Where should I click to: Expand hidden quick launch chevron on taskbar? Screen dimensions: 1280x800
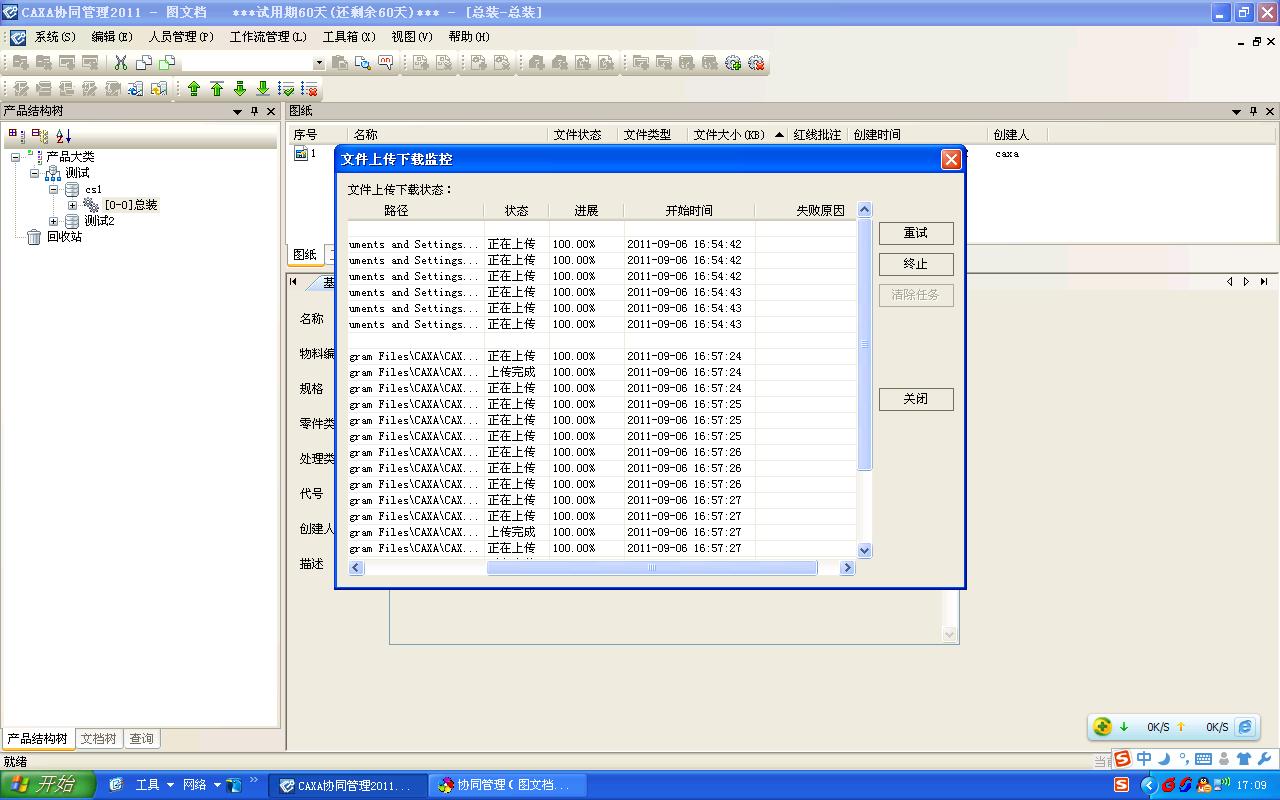(x=254, y=781)
